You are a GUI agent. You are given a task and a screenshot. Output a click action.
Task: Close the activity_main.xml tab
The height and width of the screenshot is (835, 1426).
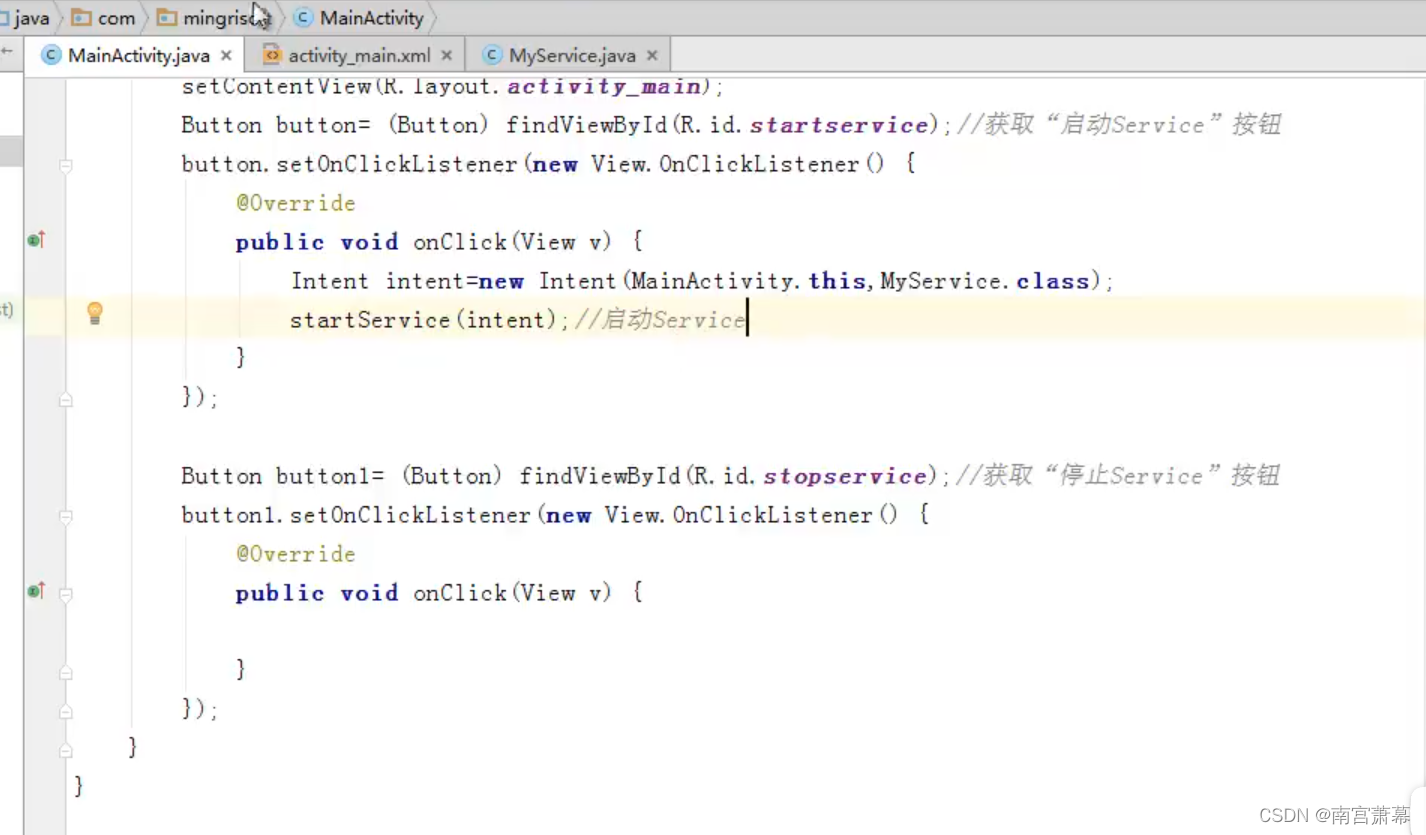point(446,56)
